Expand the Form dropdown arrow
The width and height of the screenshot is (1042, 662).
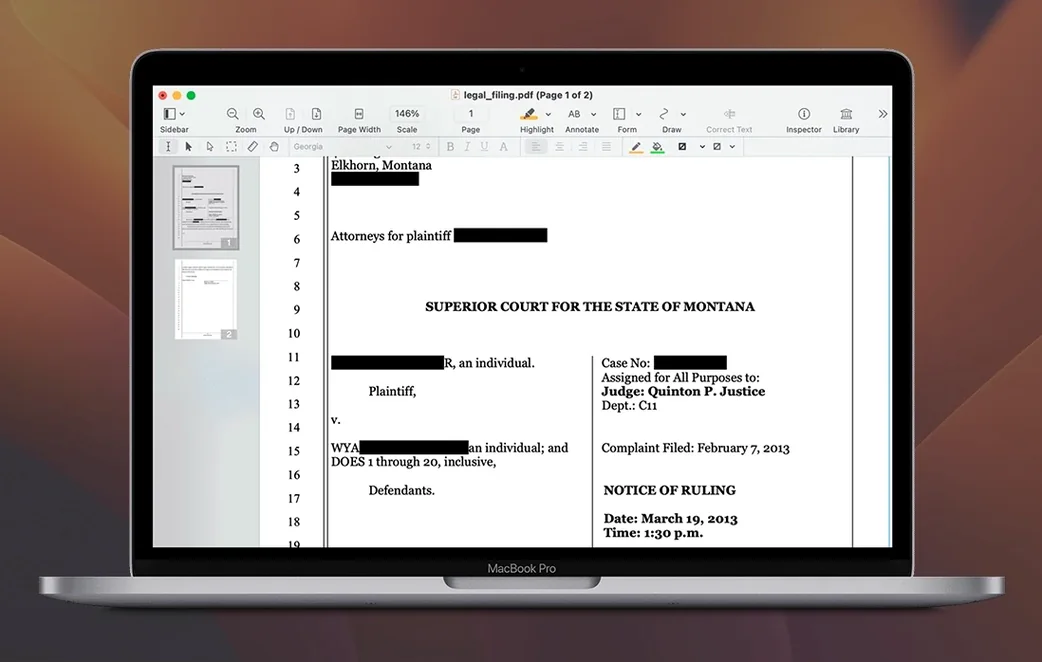(639, 114)
